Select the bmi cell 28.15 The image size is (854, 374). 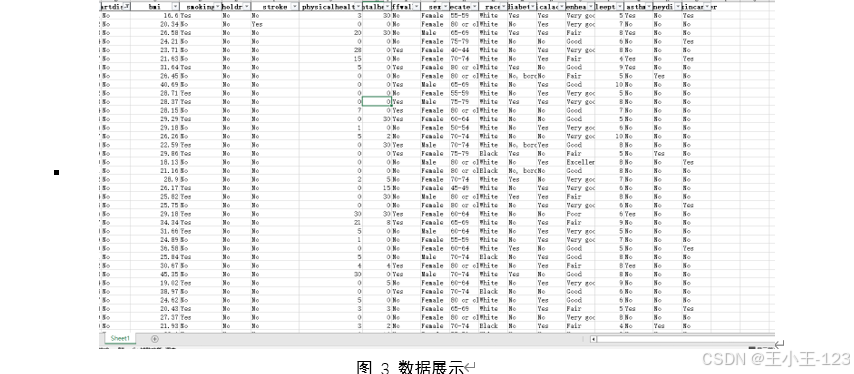click(x=155, y=111)
